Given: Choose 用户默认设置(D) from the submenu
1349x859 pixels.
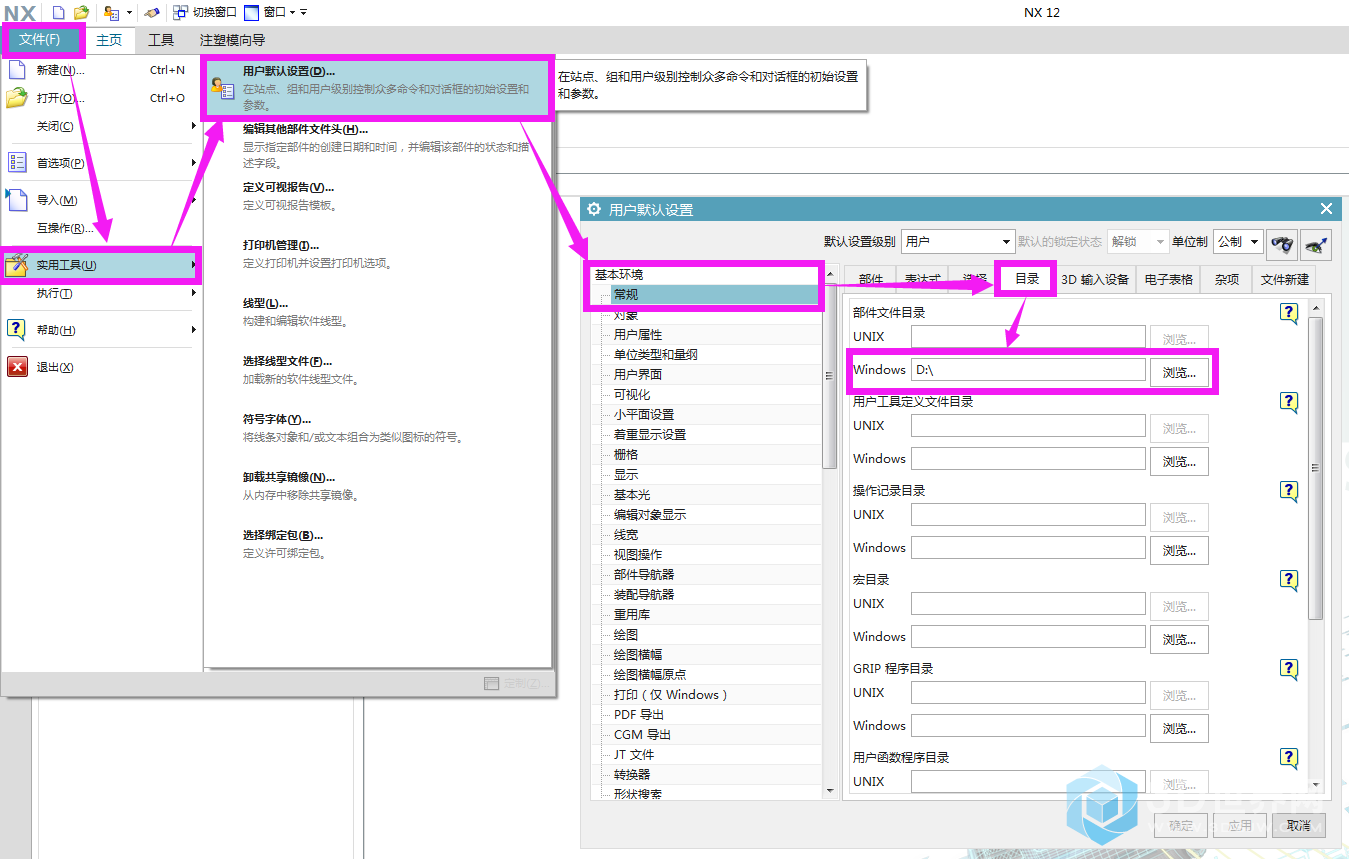Looking at the screenshot, I should (x=378, y=89).
